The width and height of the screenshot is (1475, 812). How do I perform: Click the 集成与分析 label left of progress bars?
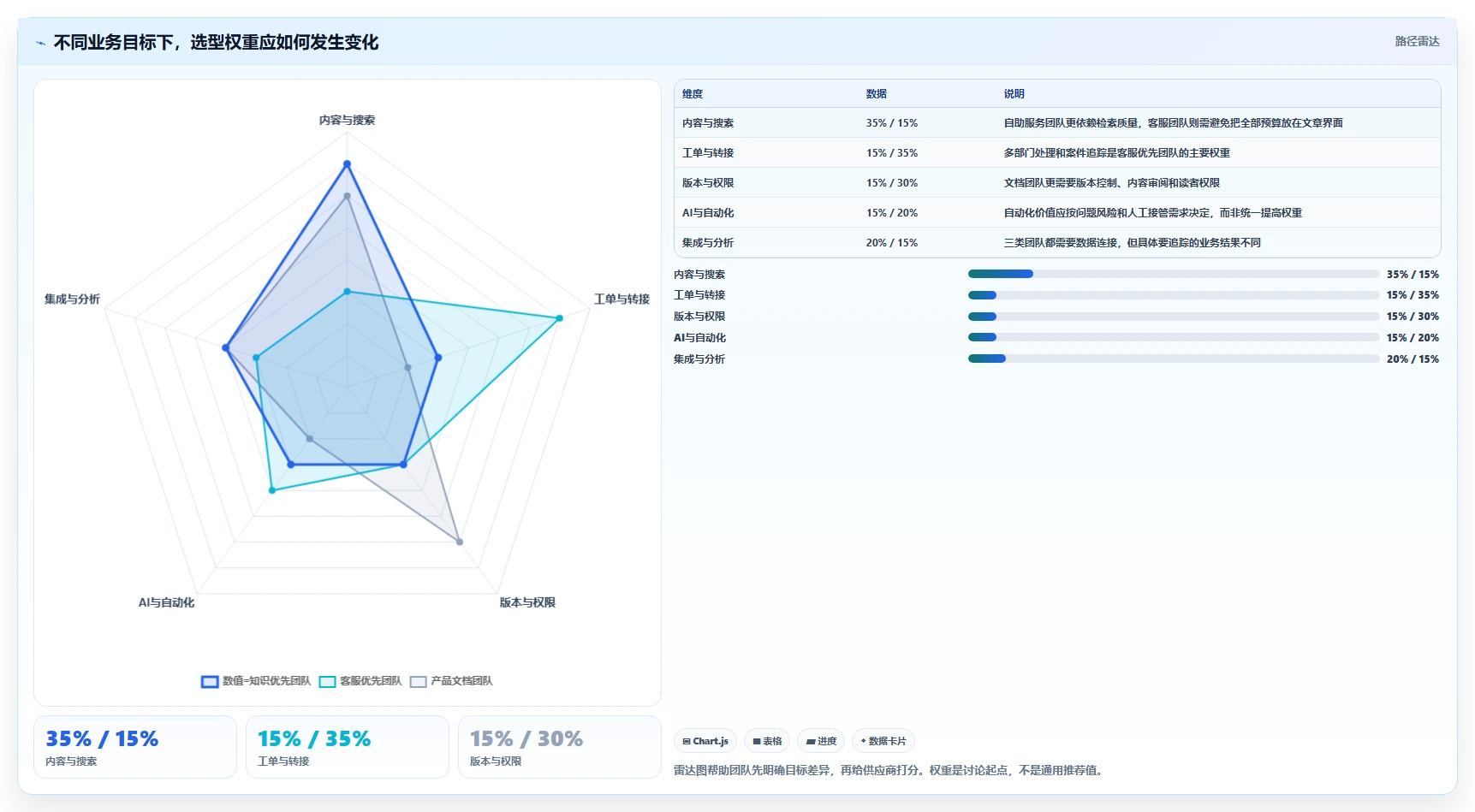[699, 359]
